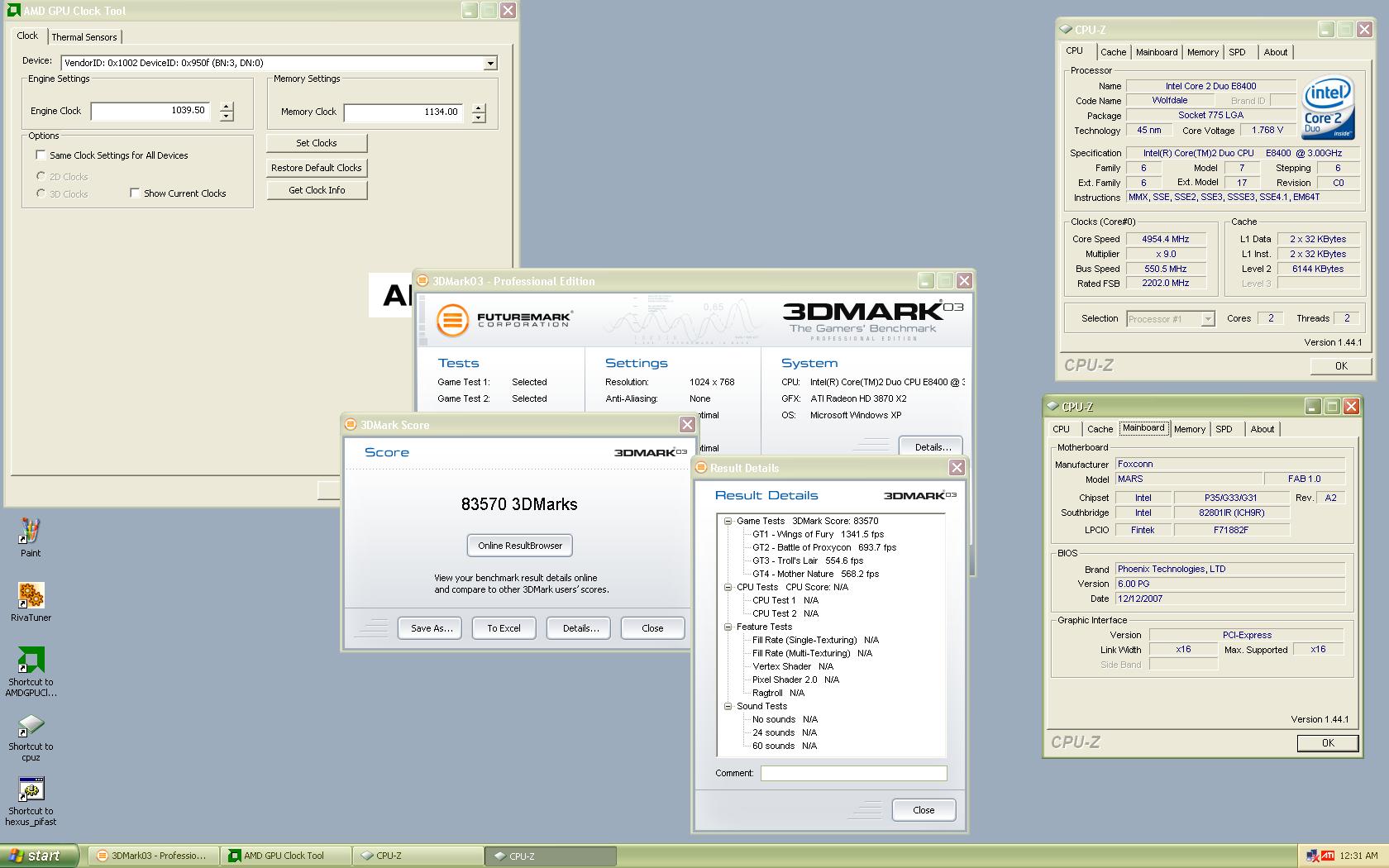Viewport: 1389px width, 868px height.
Task: Toggle the Show Current Clocks checkbox
Action: pyautogui.click(x=134, y=193)
